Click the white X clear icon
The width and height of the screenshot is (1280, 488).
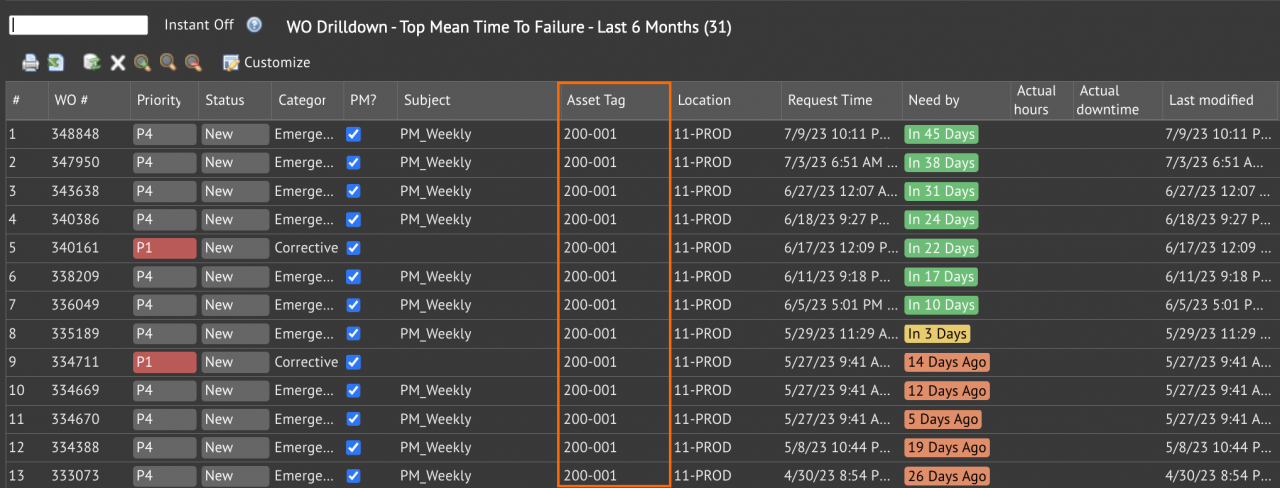pyautogui.click(x=117, y=63)
